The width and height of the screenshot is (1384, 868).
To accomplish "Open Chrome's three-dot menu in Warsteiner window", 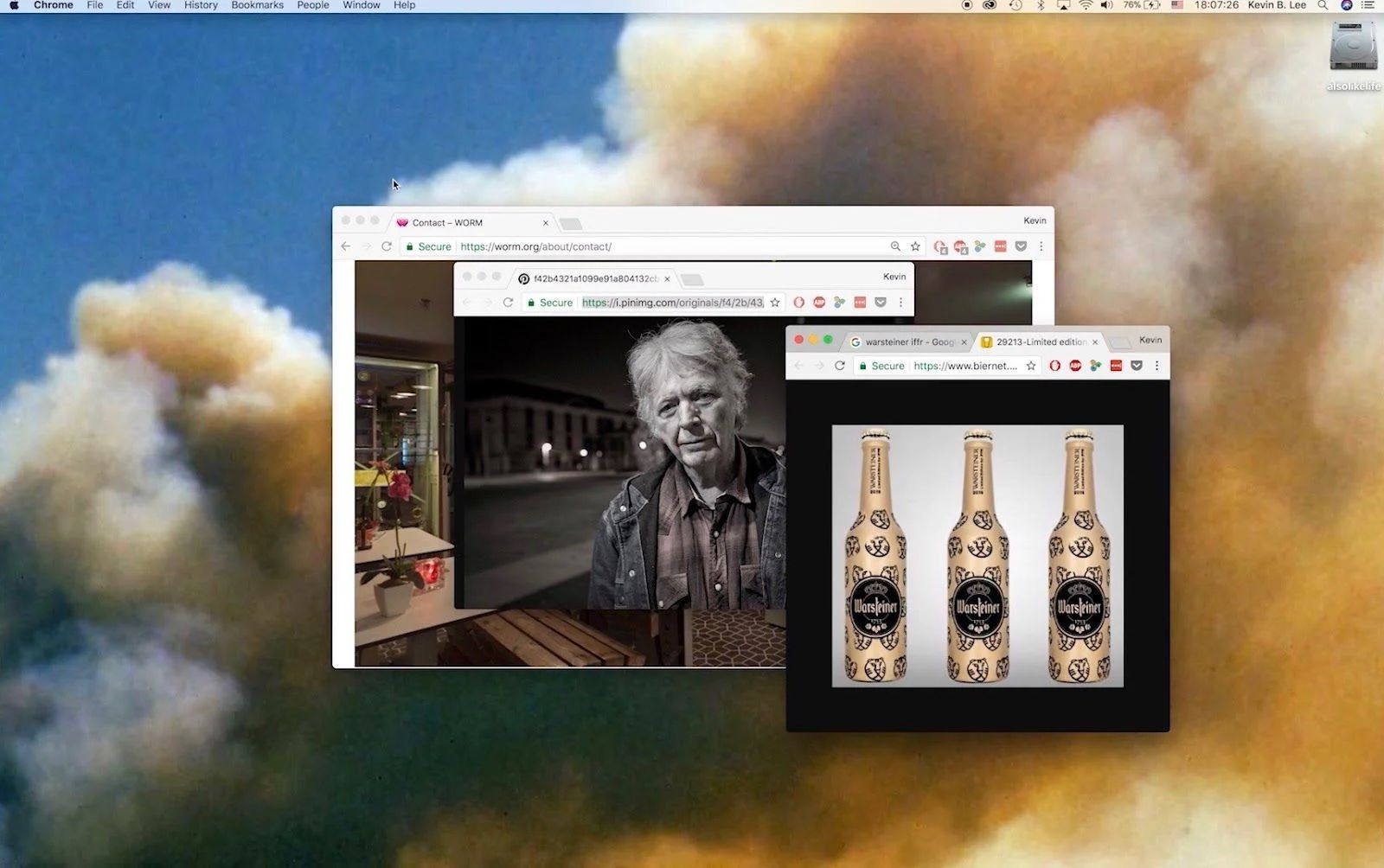I will pos(1157,366).
